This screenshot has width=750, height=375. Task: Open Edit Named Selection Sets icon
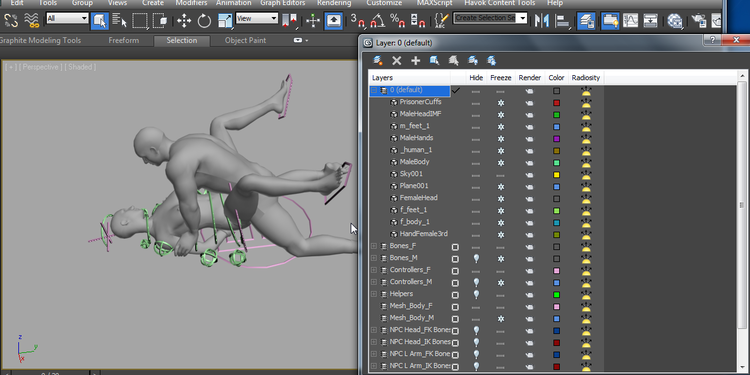441,21
